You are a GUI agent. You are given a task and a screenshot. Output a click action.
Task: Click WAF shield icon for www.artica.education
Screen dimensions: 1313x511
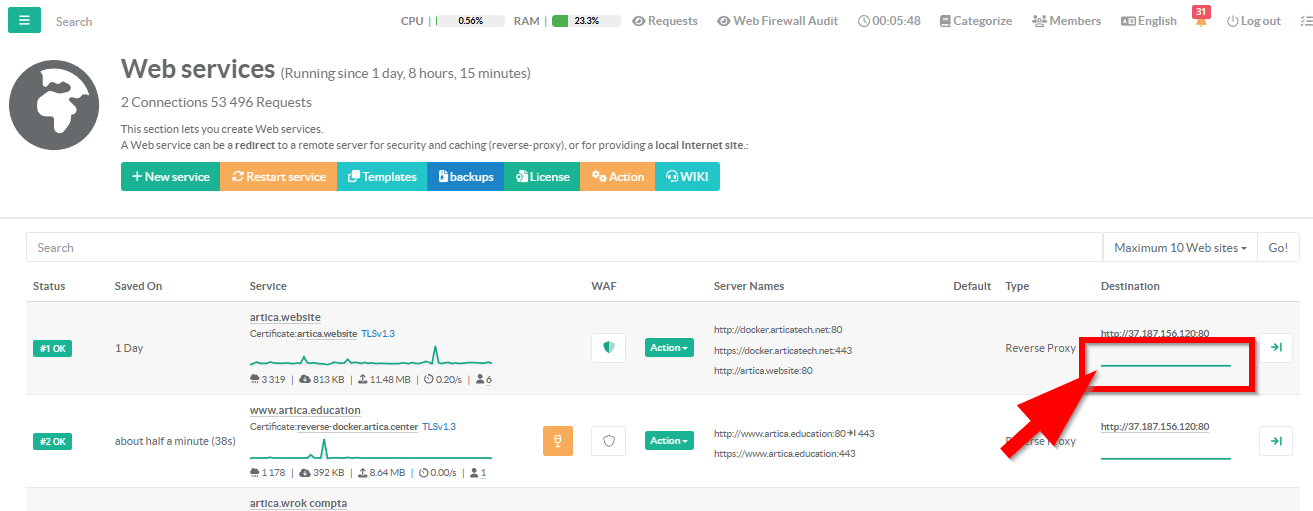pyautogui.click(x=608, y=441)
